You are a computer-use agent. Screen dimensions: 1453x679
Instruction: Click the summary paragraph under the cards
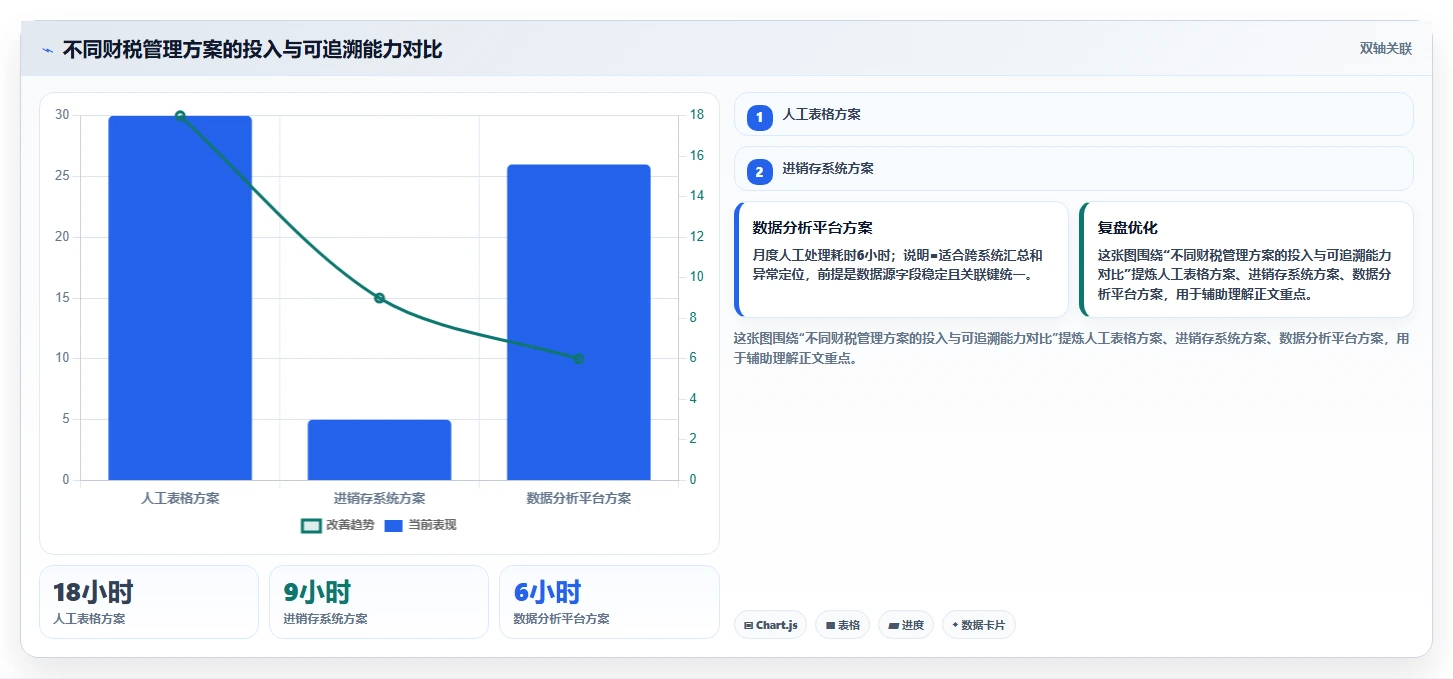pyautogui.click(x=1073, y=348)
